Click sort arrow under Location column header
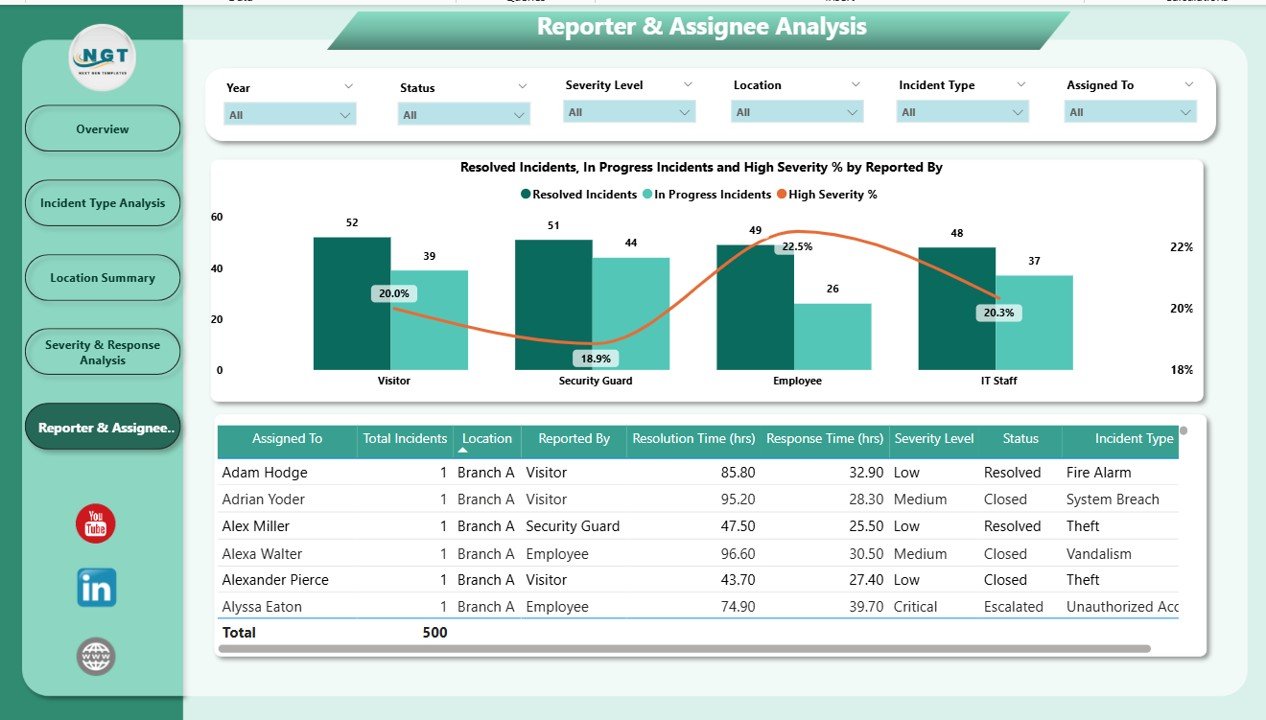The height and width of the screenshot is (720, 1266). tap(463, 451)
